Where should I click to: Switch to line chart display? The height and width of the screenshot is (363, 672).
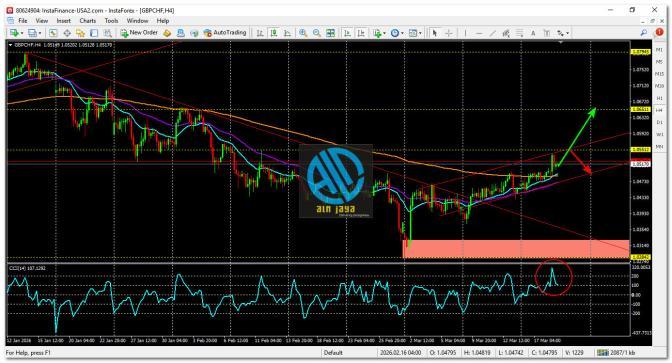[x=288, y=33]
